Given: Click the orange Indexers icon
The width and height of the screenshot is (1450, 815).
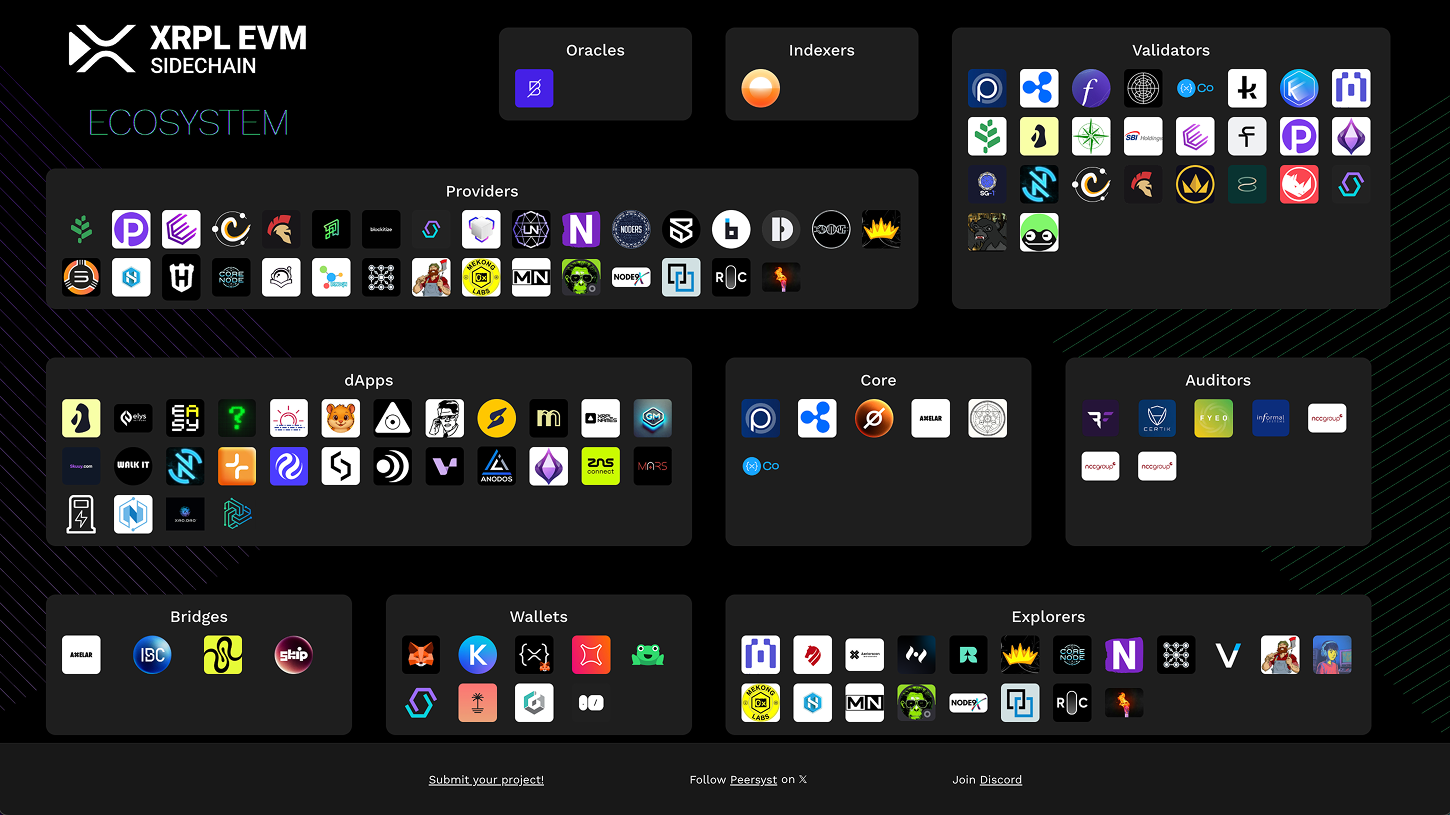Looking at the screenshot, I should [x=760, y=88].
